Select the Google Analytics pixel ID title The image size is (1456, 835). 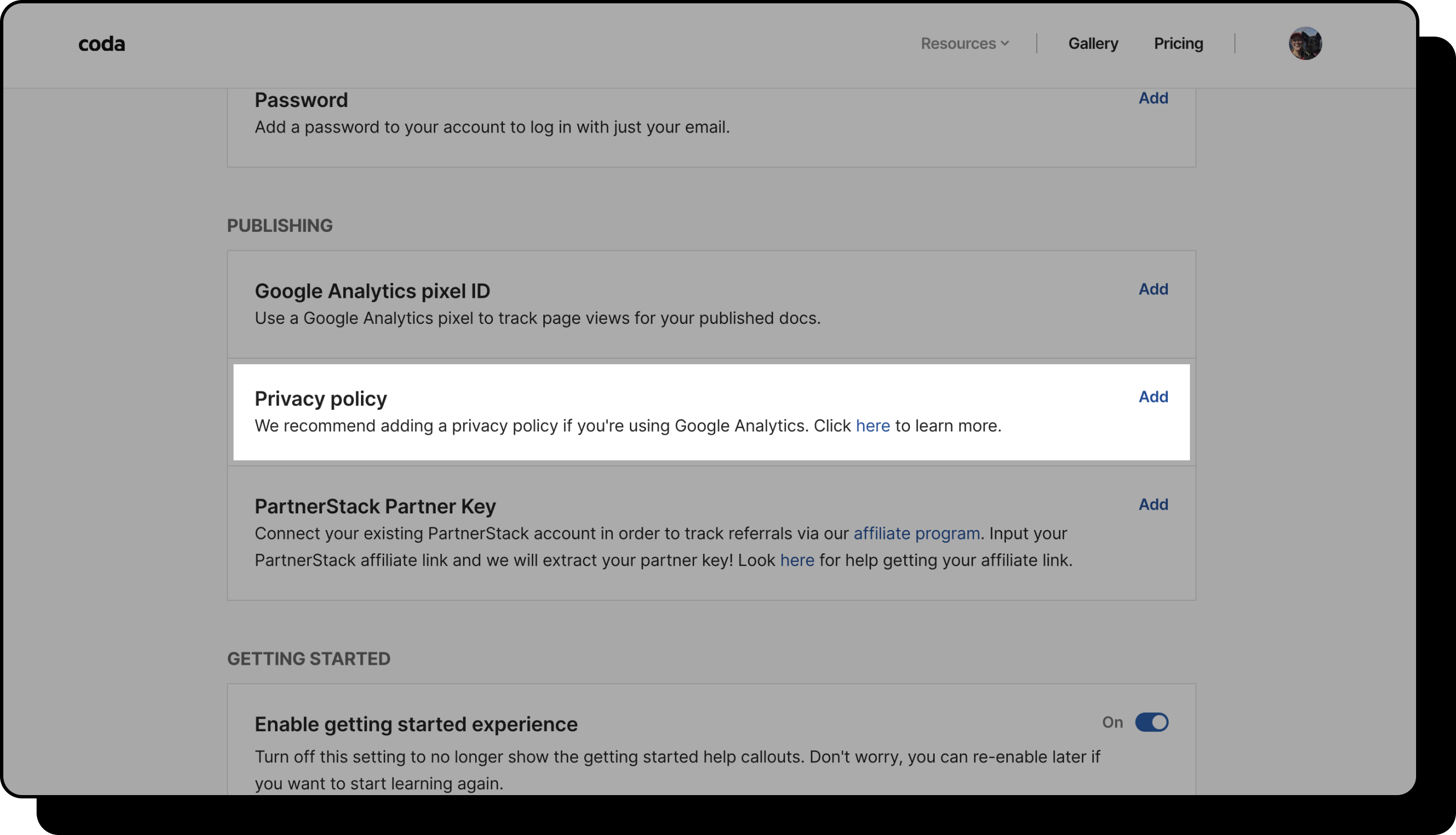(x=372, y=291)
